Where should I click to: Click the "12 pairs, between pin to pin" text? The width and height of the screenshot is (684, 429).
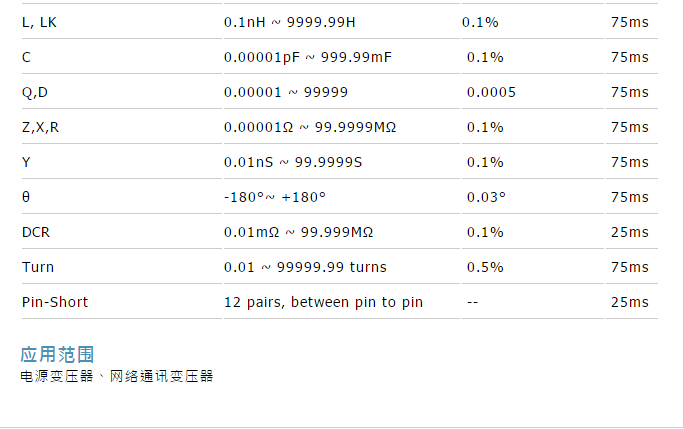pyautogui.click(x=323, y=302)
